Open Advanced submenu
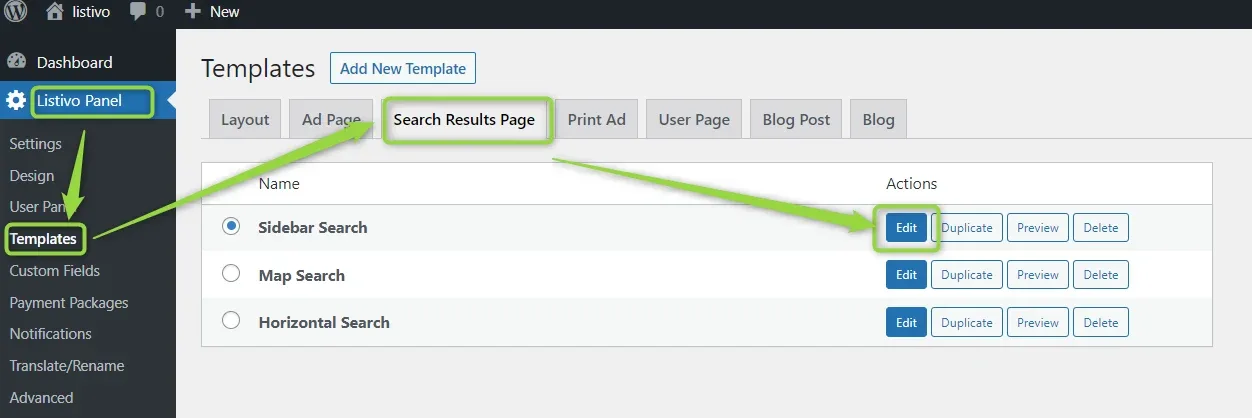1252x418 pixels. coord(41,398)
